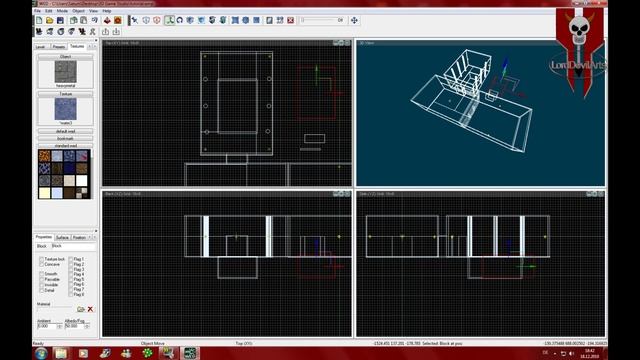This screenshot has height=360, width=640.
Task: Click the Save disk icon
Action: [x=60, y=20]
